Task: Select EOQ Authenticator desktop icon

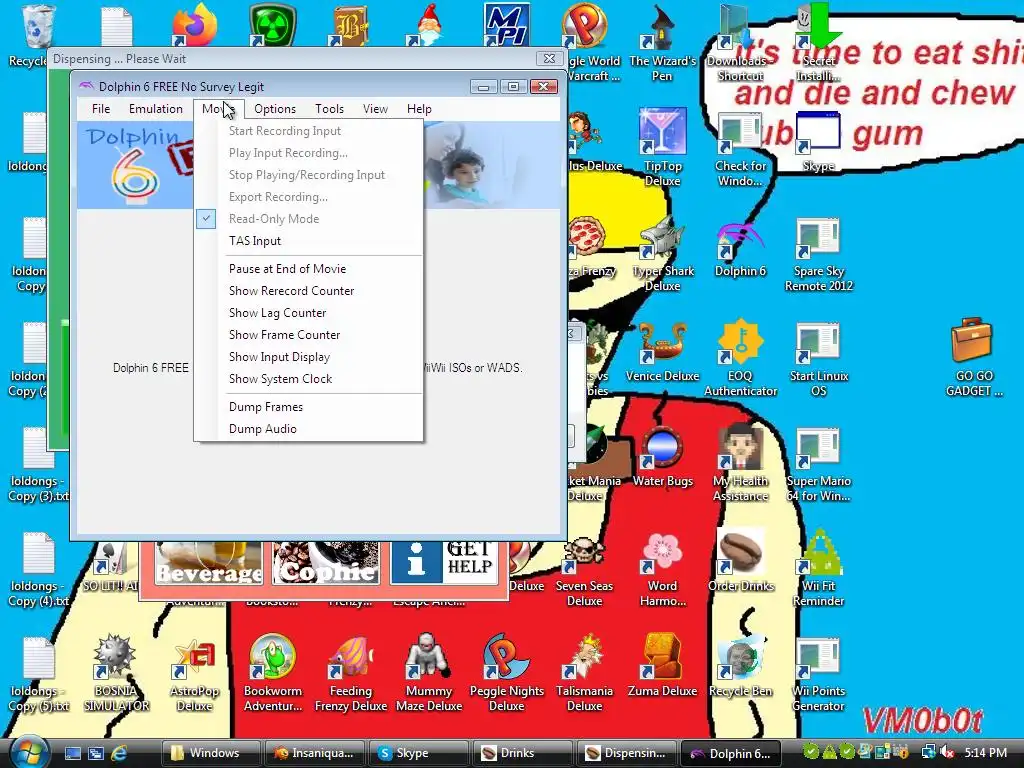Action: (741, 359)
